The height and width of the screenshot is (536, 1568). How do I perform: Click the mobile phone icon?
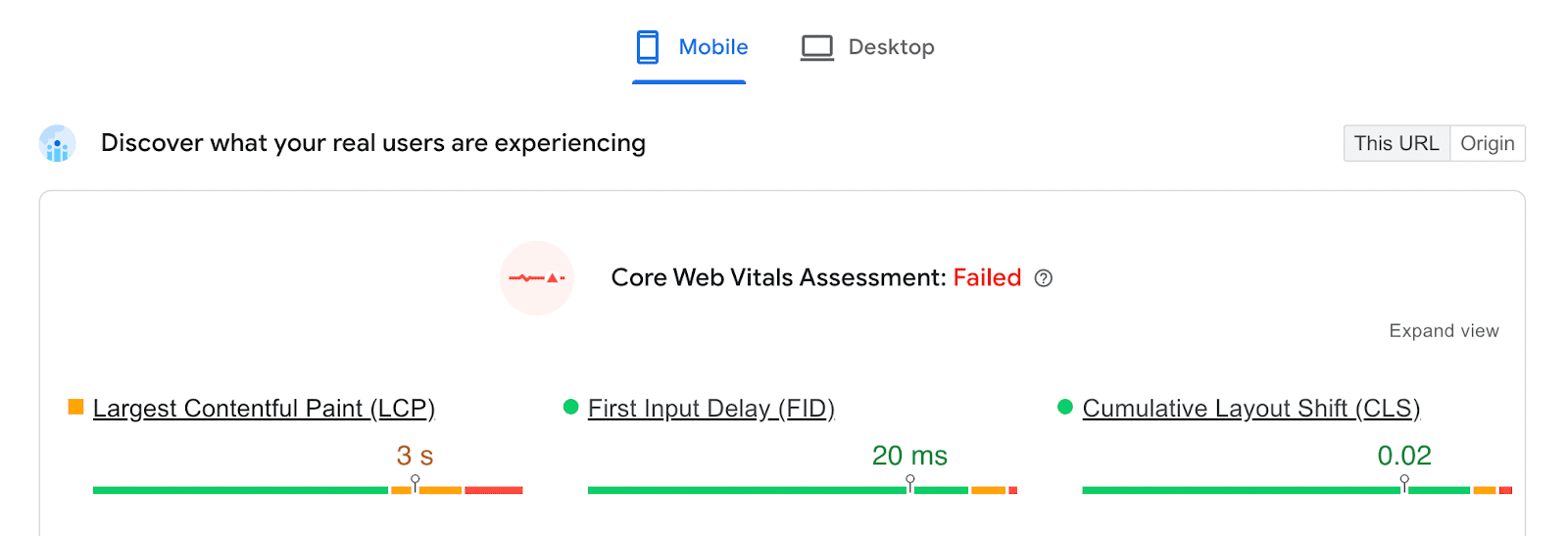[x=647, y=47]
